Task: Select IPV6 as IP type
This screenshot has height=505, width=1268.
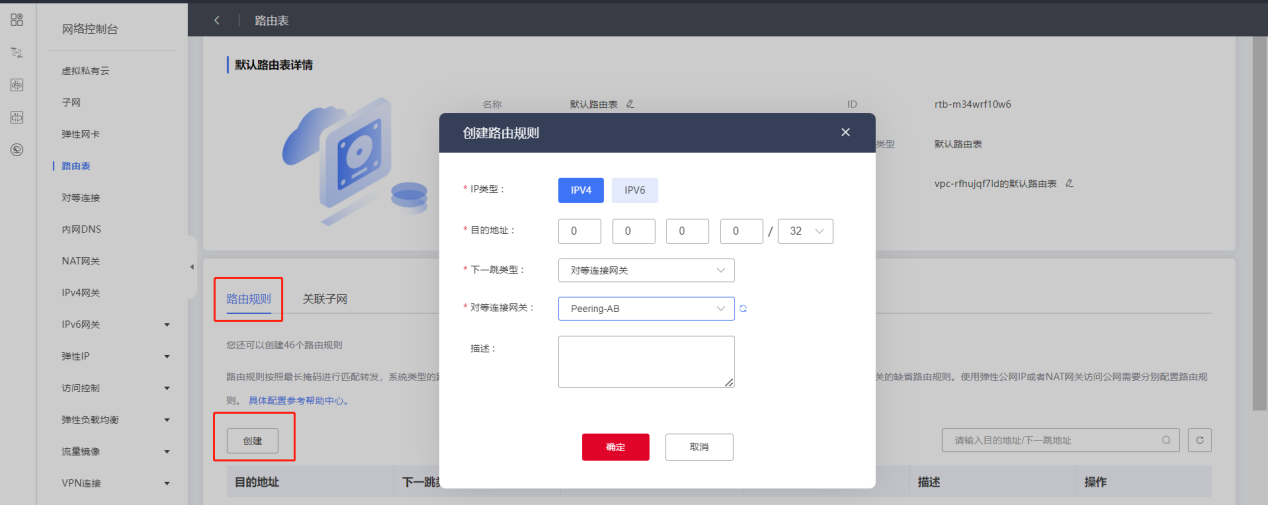Action: (635, 190)
